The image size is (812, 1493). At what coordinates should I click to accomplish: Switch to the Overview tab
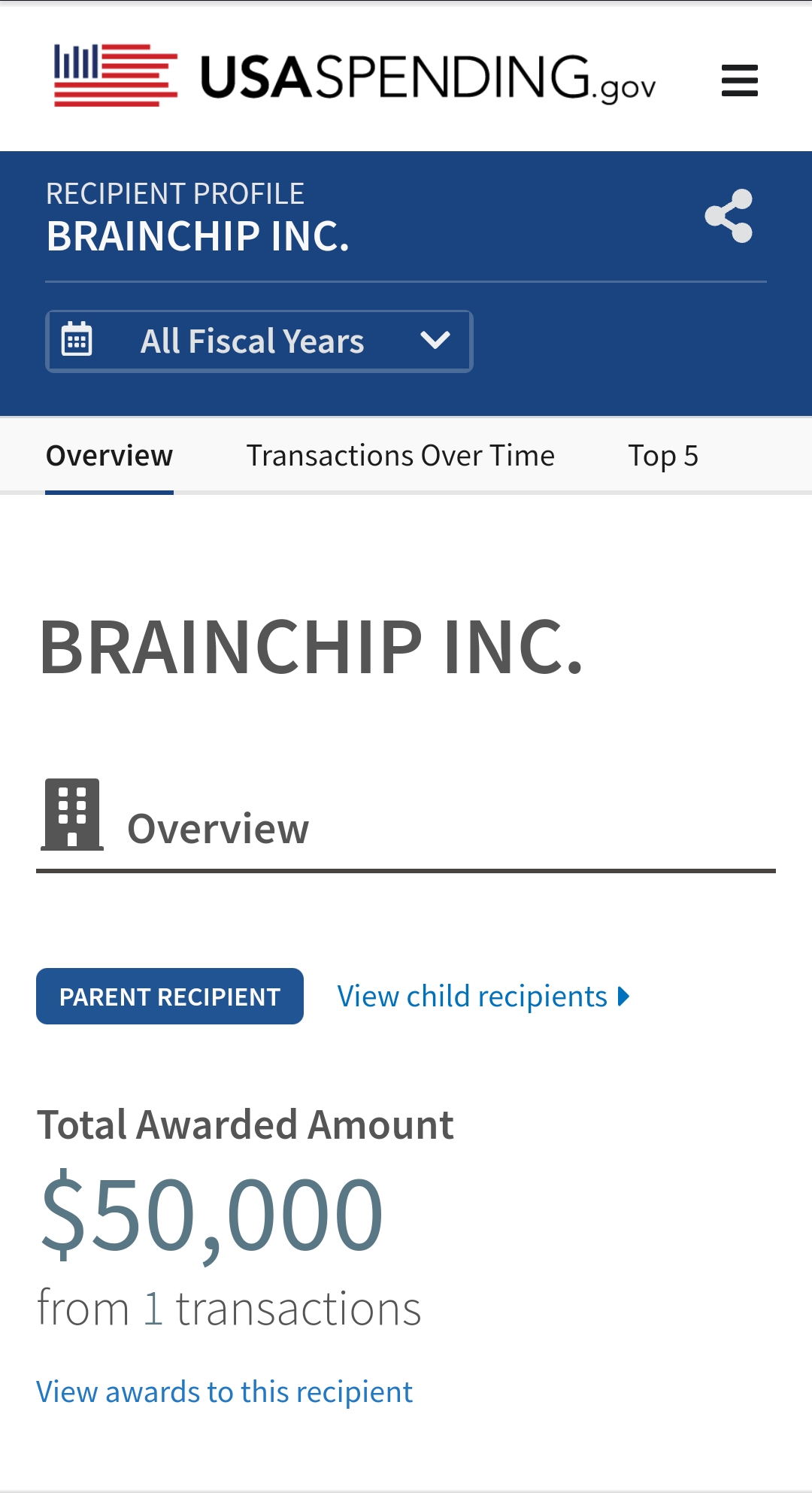(110, 456)
